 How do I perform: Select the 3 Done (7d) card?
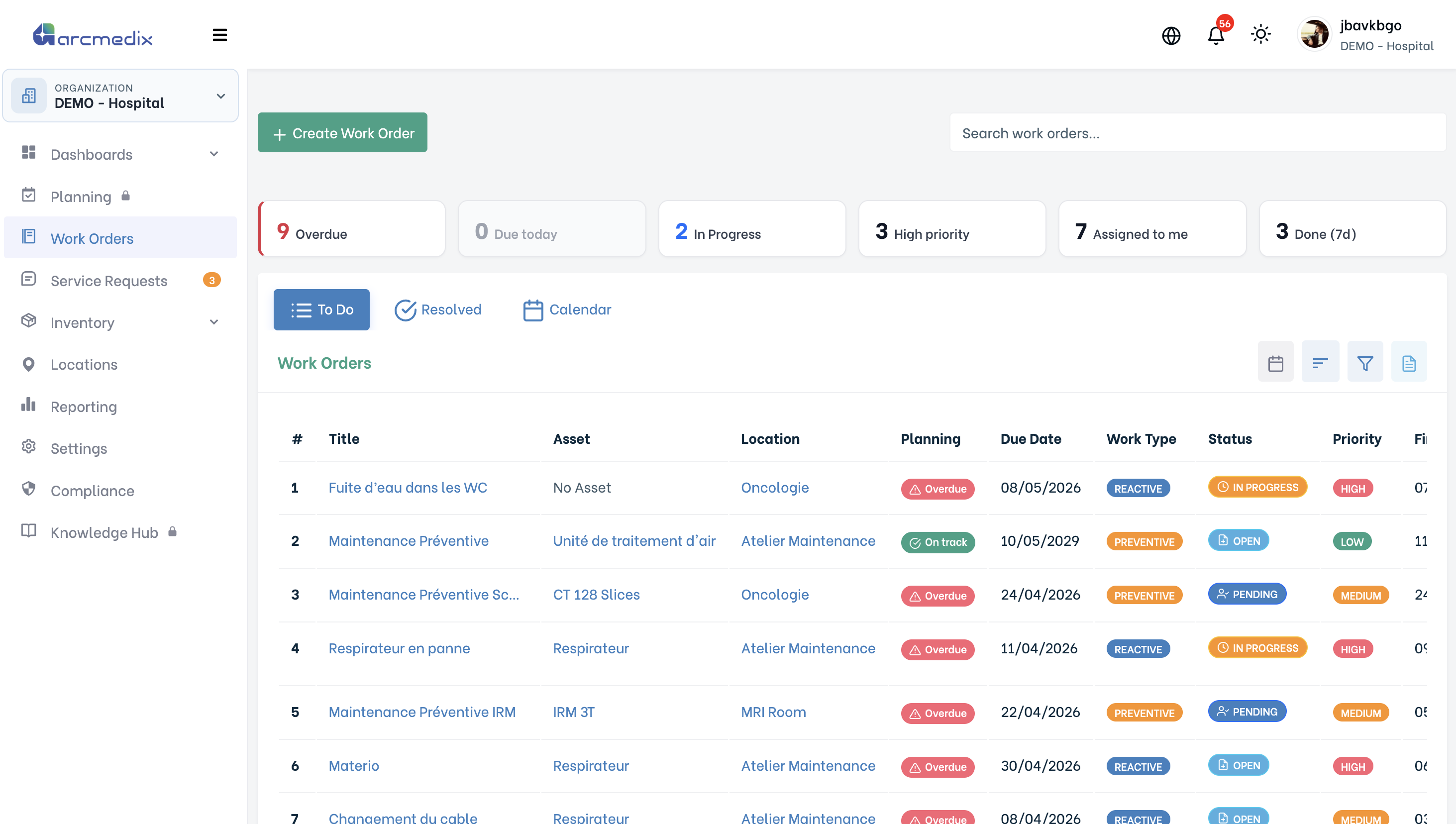(x=1352, y=229)
